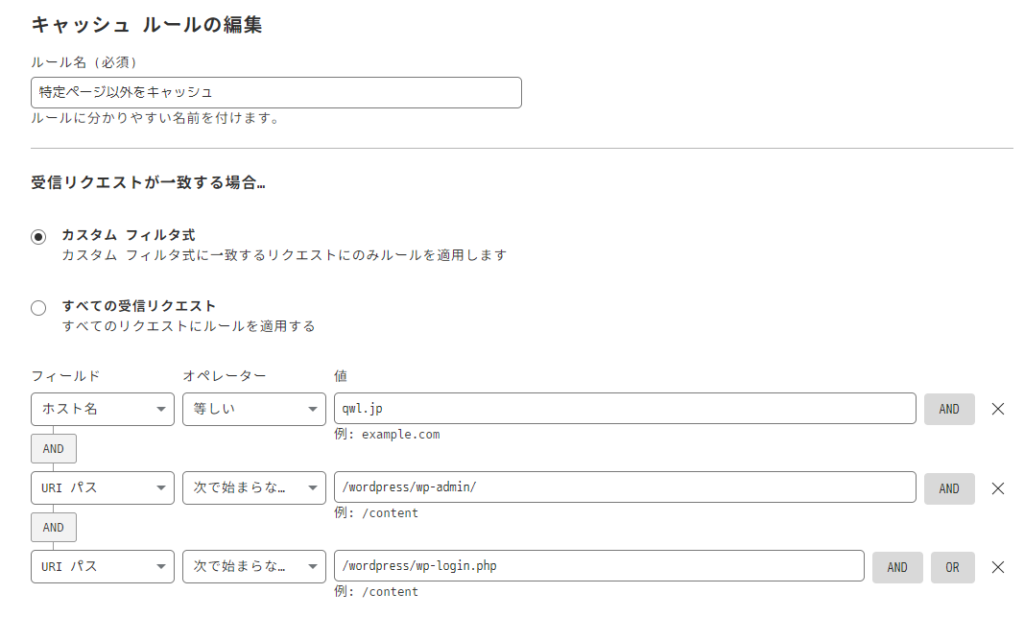The height and width of the screenshot is (617, 1024).
Task: Click the /wordpress/wp-admin/ value field
Action: click(624, 488)
